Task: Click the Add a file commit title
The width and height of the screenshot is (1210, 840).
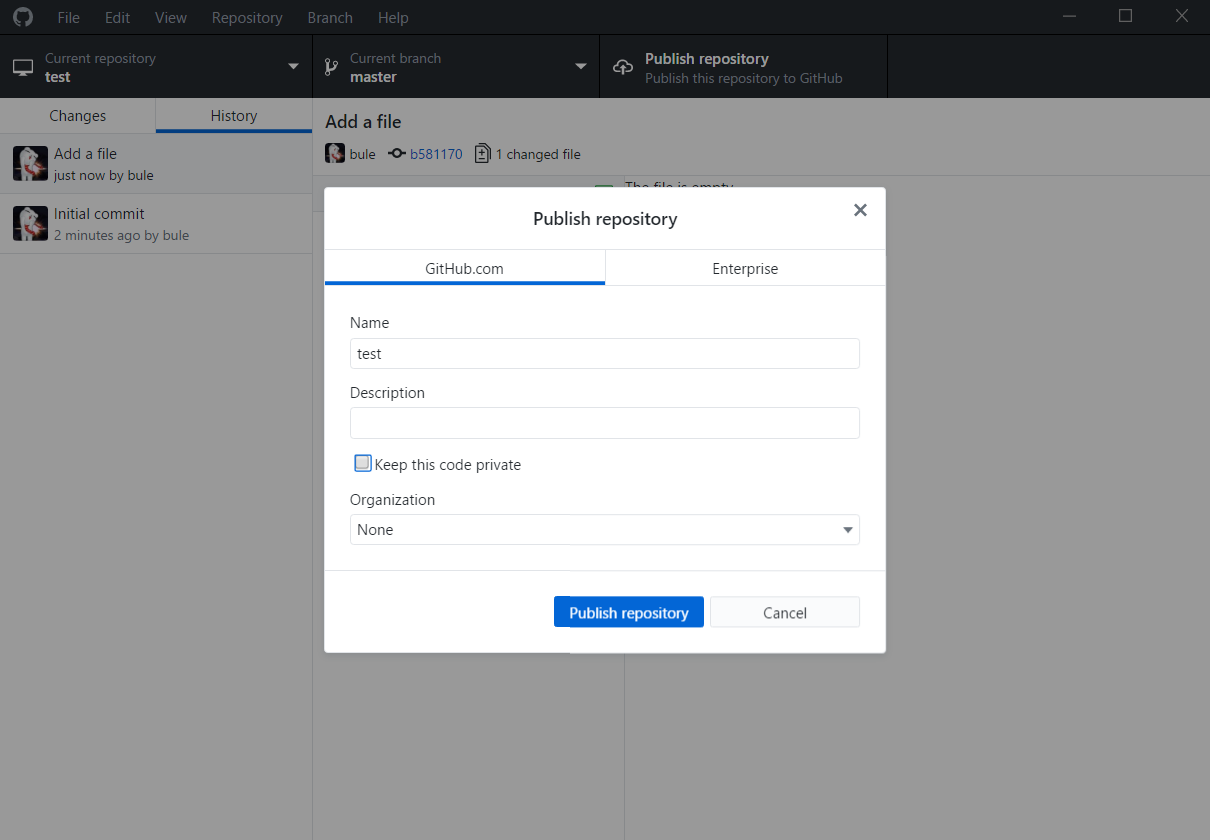Action: coord(363,122)
